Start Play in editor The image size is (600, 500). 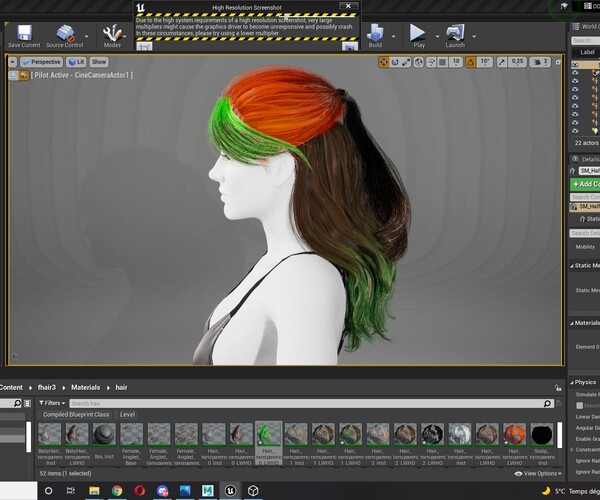417,33
